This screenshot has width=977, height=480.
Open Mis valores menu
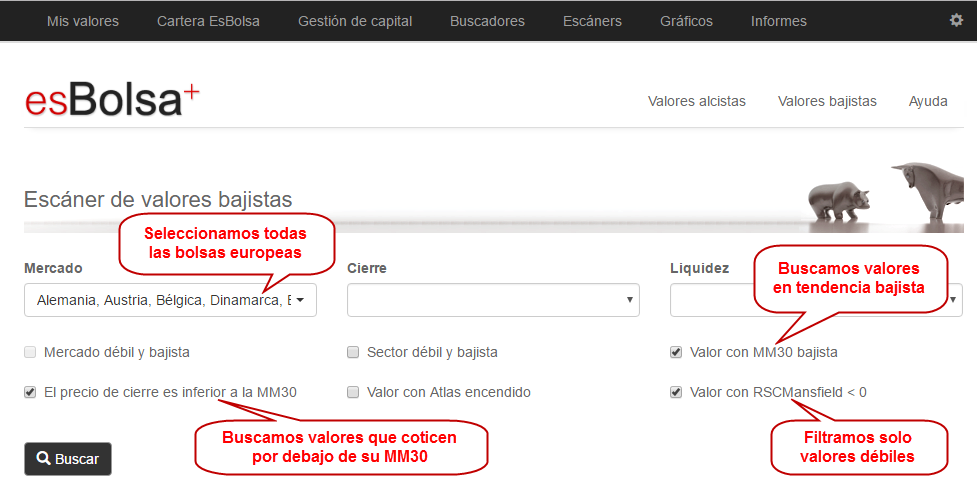83,21
